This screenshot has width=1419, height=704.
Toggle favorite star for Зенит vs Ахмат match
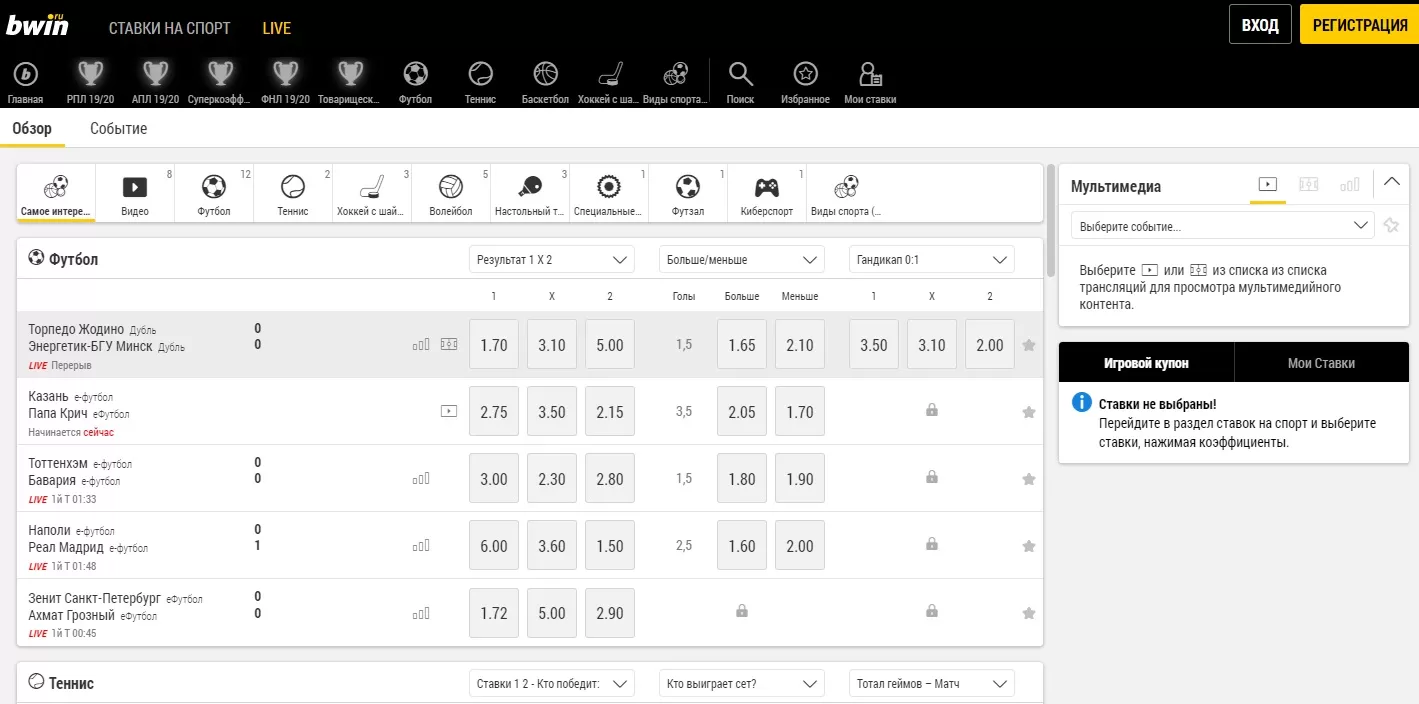(1028, 613)
